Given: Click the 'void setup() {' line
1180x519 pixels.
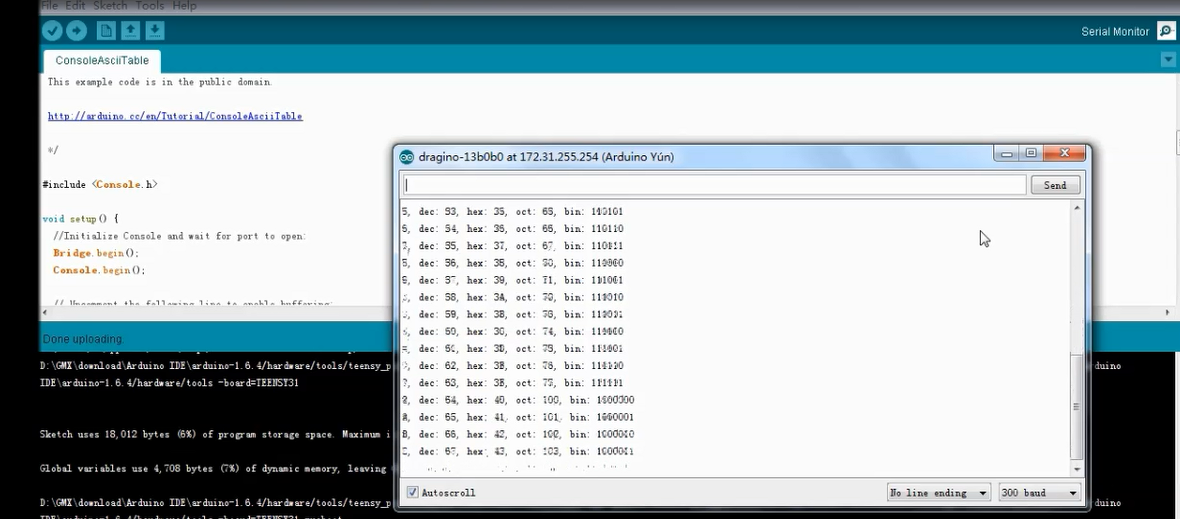Looking at the screenshot, I should tap(81, 219).
